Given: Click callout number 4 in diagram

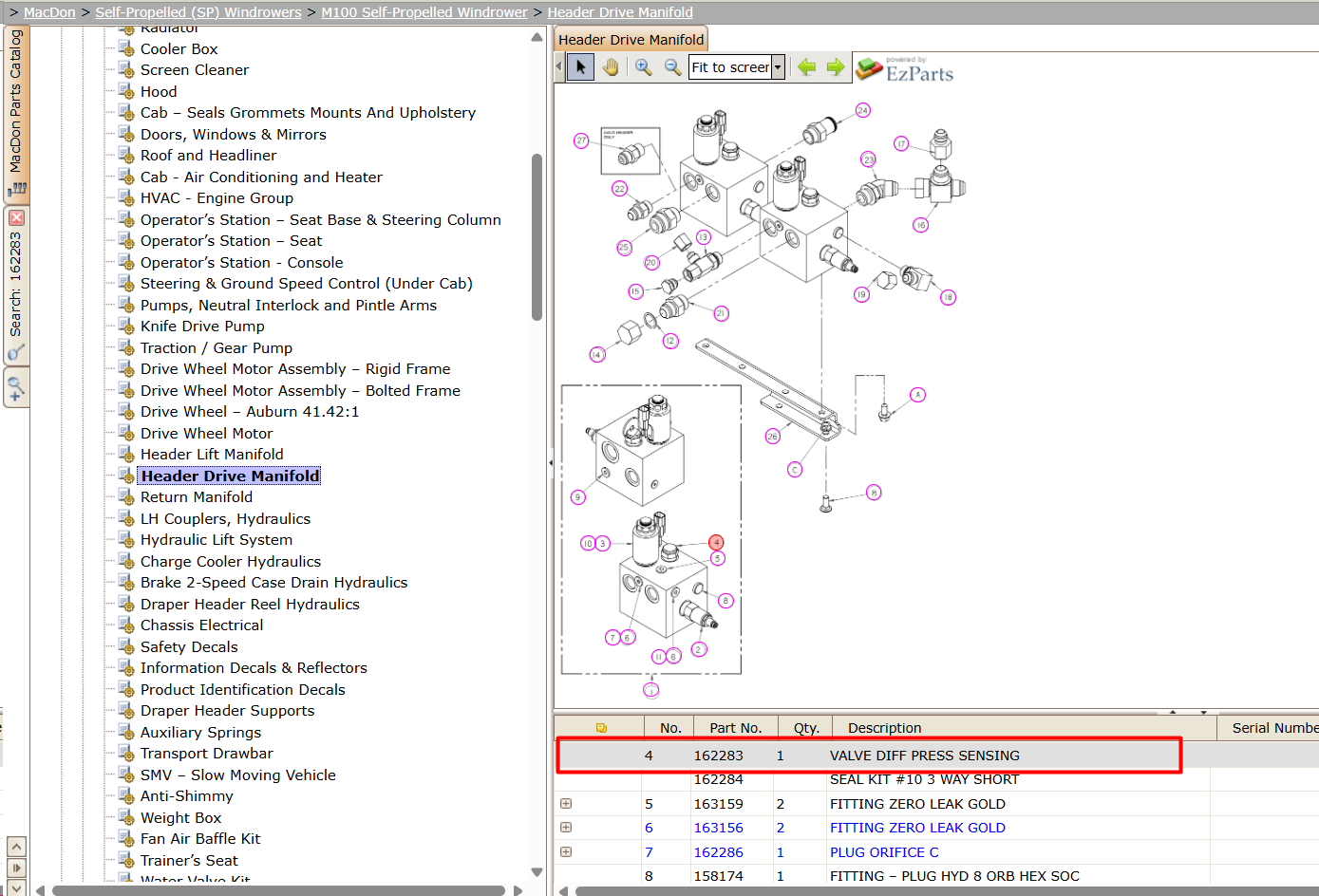Looking at the screenshot, I should (x=716, y=543).
